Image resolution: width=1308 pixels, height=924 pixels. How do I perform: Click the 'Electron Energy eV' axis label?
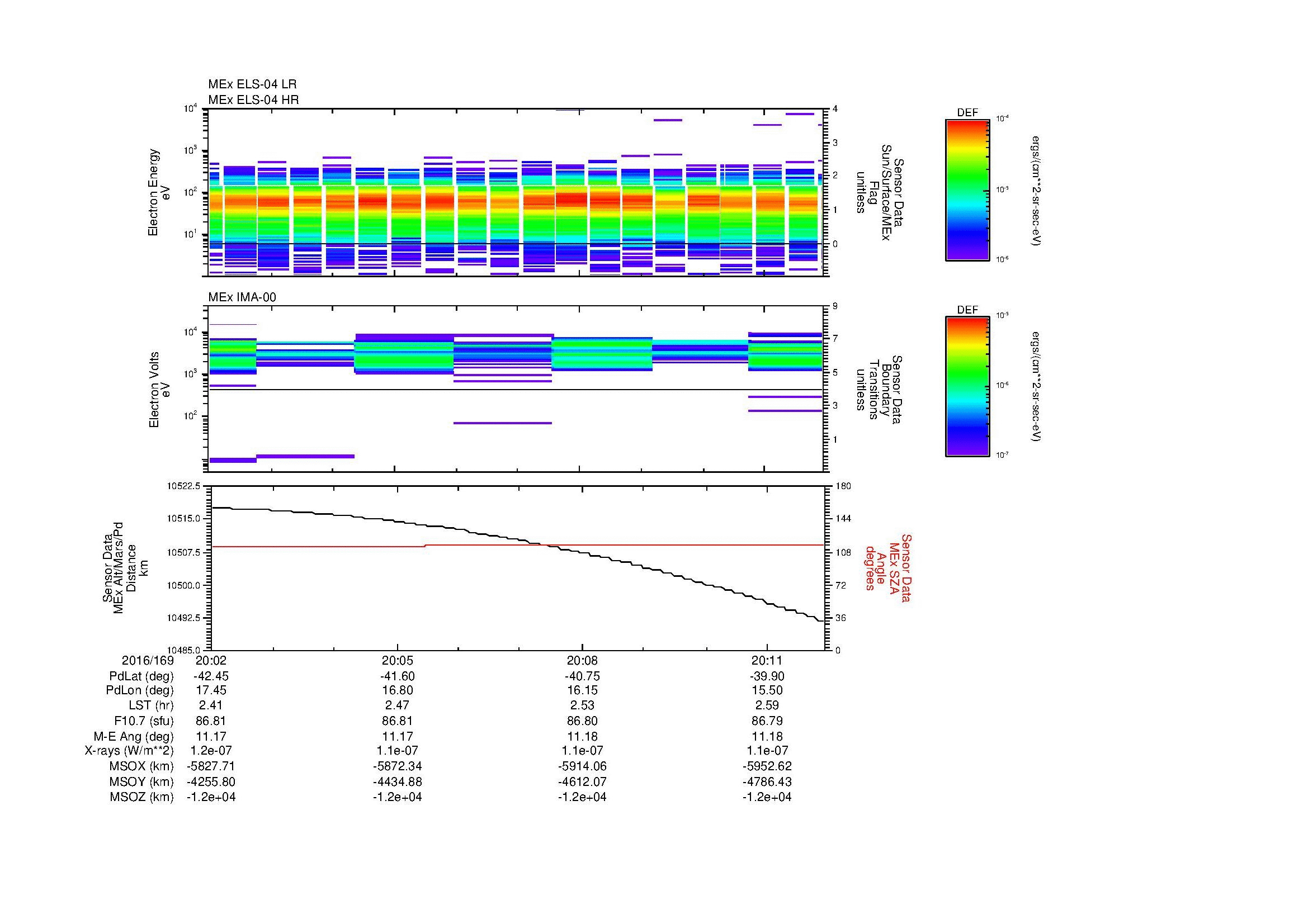pyautogui.click(x=159, y=192)
